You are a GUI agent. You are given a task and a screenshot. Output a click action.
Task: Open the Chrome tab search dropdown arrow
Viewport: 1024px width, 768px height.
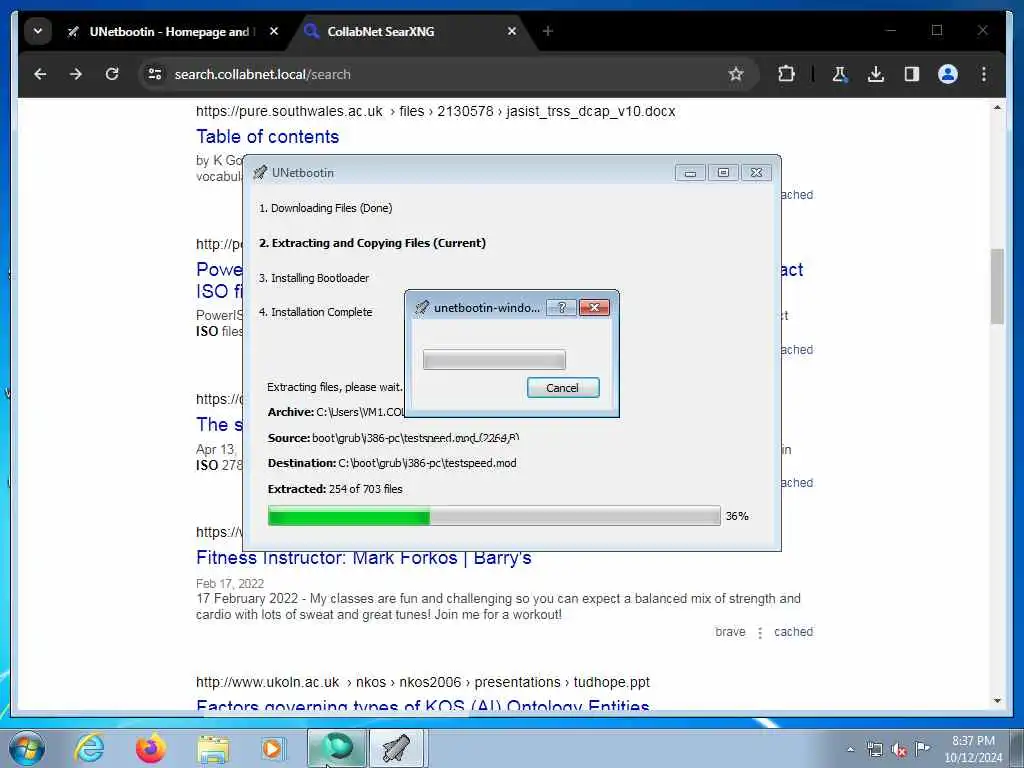[38, 31]
